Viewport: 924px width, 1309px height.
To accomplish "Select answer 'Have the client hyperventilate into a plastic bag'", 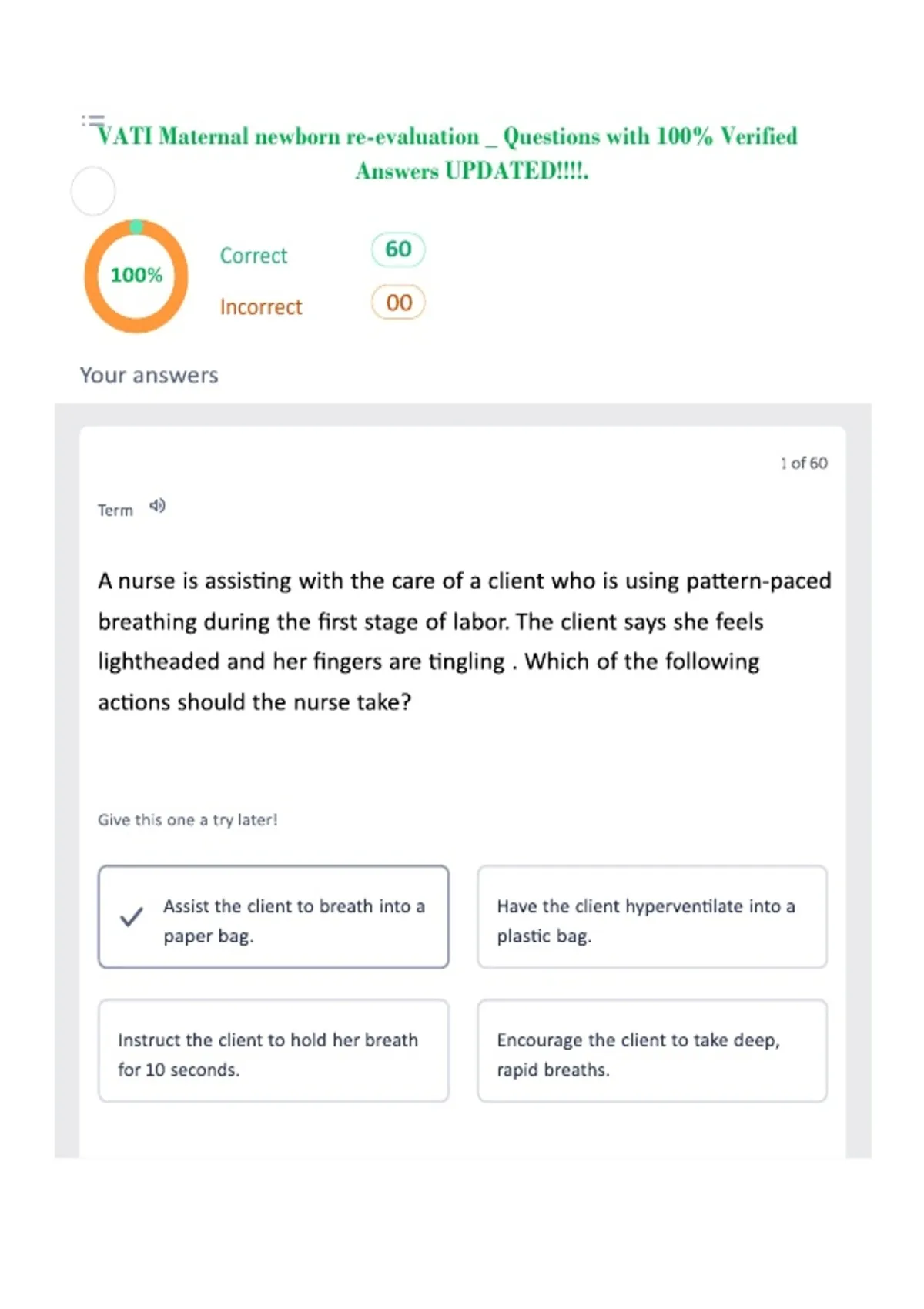I will pyautogui.click(x=652, y=916).
